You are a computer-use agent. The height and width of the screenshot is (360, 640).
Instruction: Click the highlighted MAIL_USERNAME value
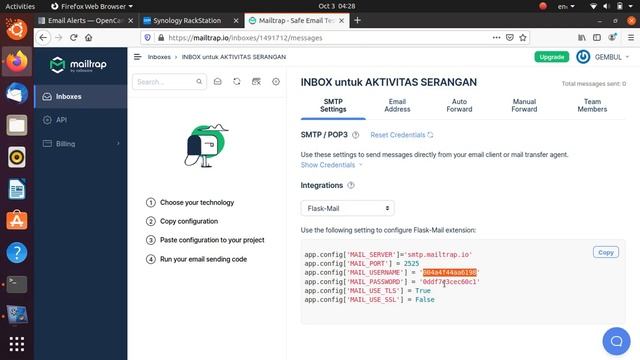pos(449,272)
